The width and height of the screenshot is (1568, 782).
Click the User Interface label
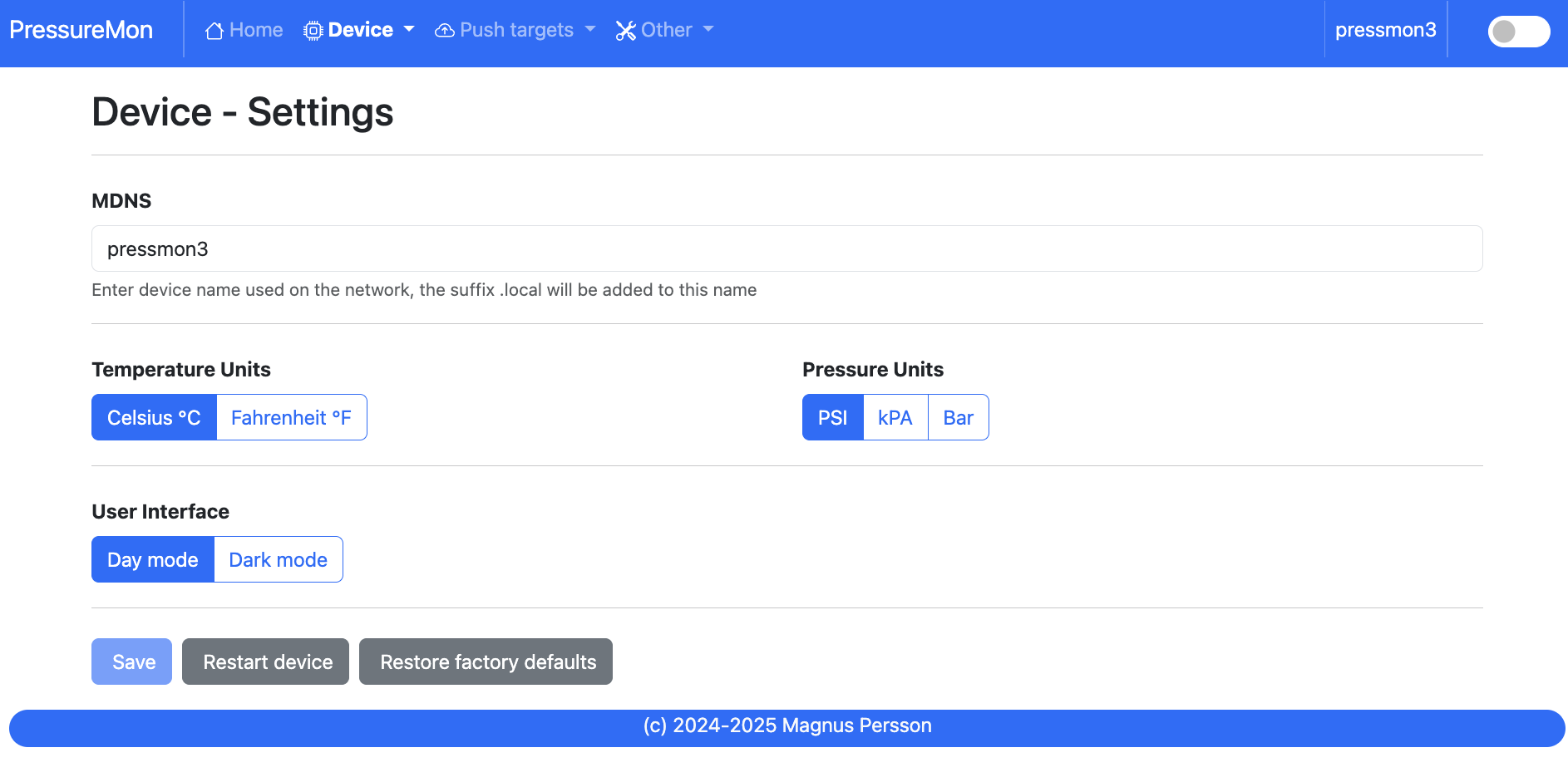click(160, 511)
